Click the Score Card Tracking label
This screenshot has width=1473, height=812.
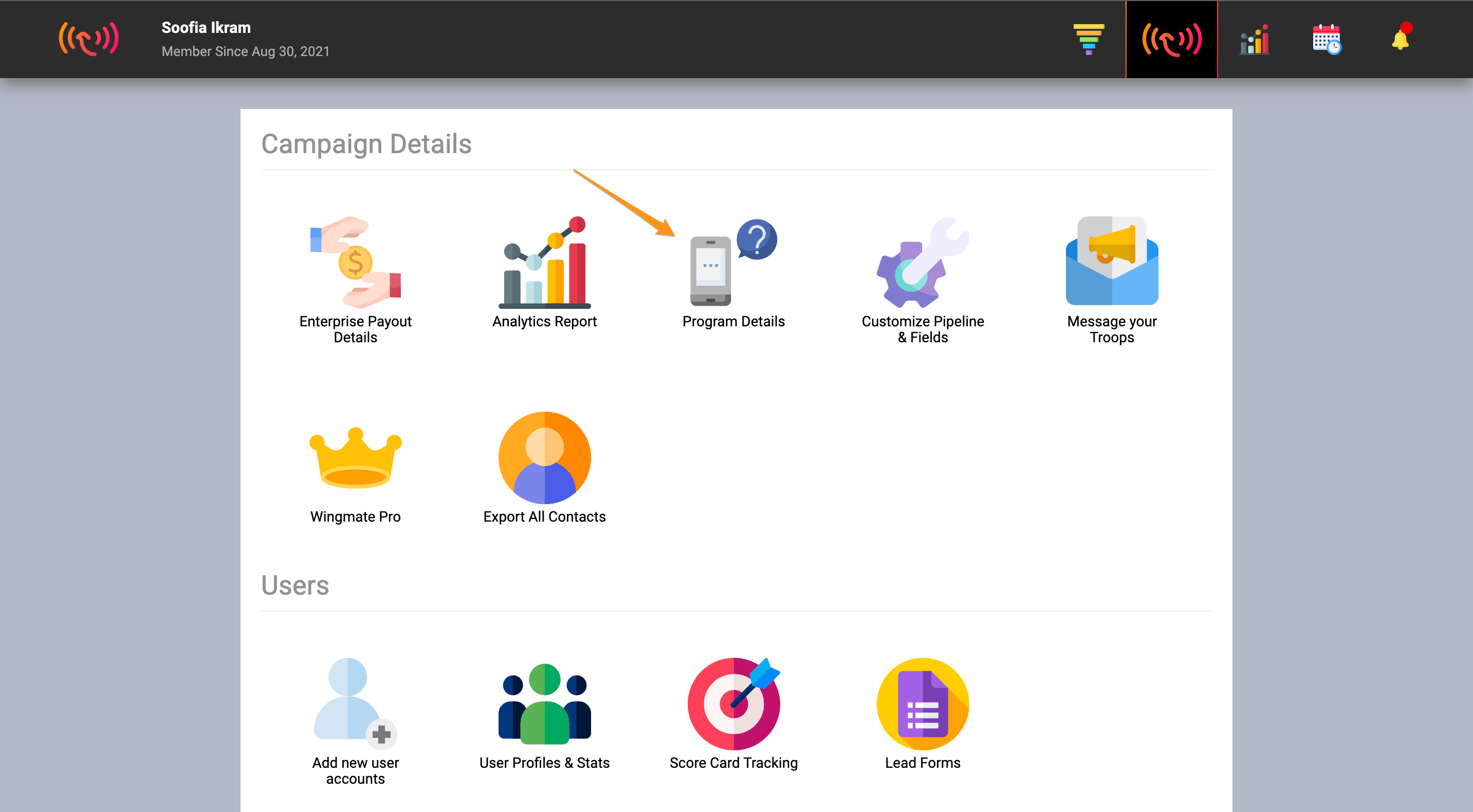[x=733, y=763]
